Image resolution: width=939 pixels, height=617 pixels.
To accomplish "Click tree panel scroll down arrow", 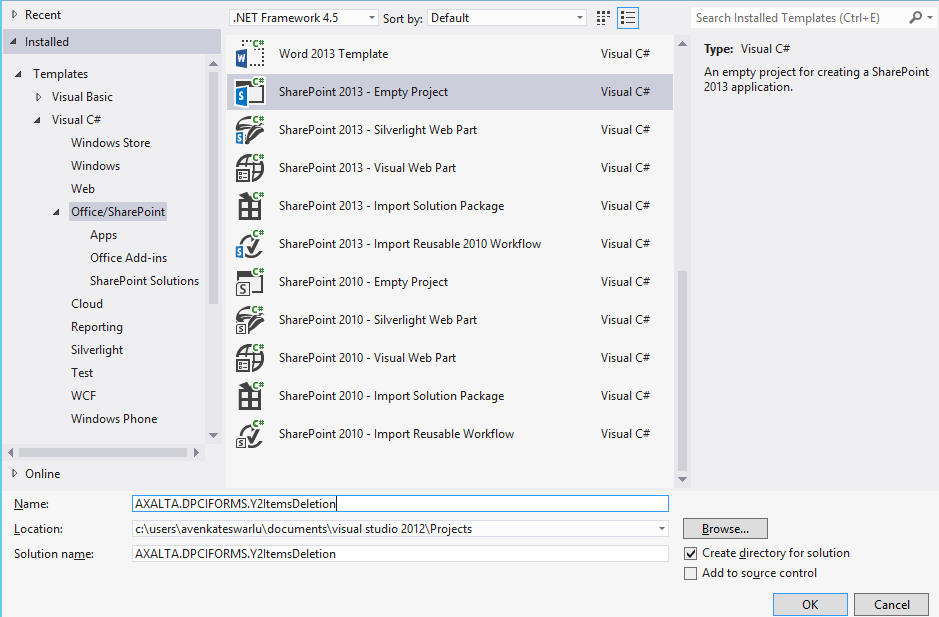I will pos(214,435).
